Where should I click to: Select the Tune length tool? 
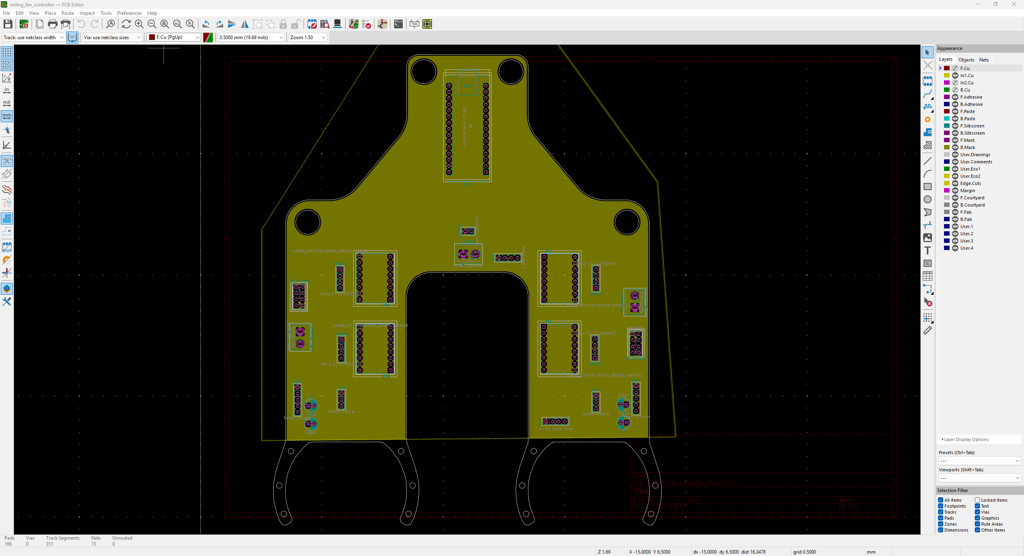pyautogui.click(x=927, y=106)
